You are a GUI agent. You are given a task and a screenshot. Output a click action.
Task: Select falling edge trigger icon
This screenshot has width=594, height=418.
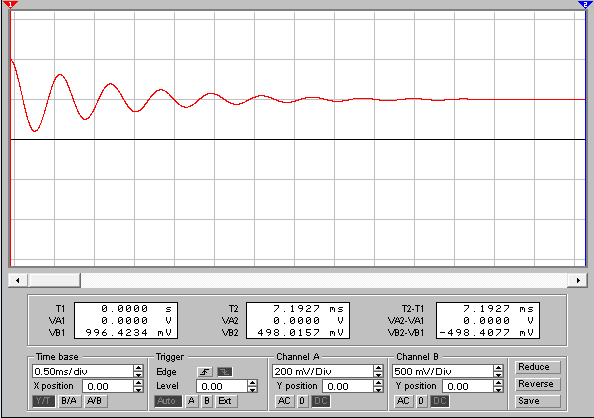tap(225, 372)
